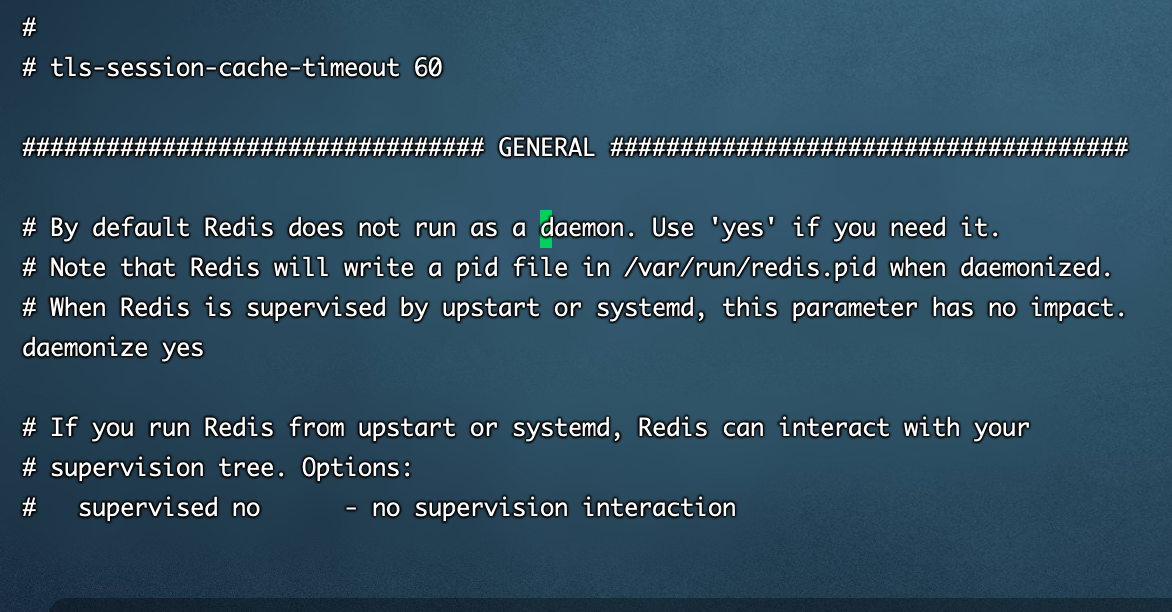
Task: Click the word 'interact' in the comment
Action: 833,427
